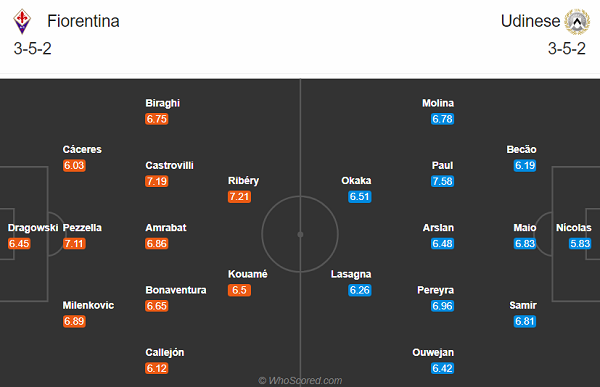Click Castrovilli's 7.19 rating badge
The height and width of the screenshot is (387, 600).
(x=157, y=181)
